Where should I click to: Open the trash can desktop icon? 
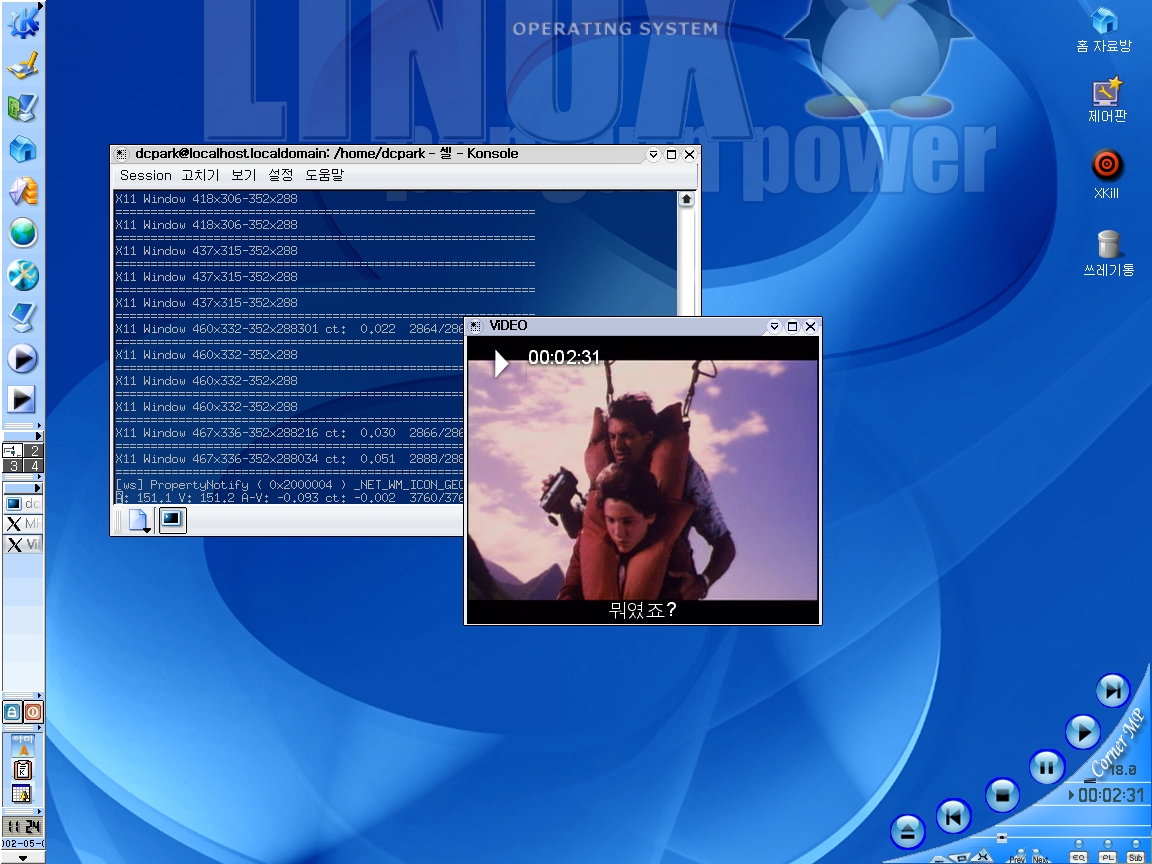pyautogui.click(x=1107, y=244)
